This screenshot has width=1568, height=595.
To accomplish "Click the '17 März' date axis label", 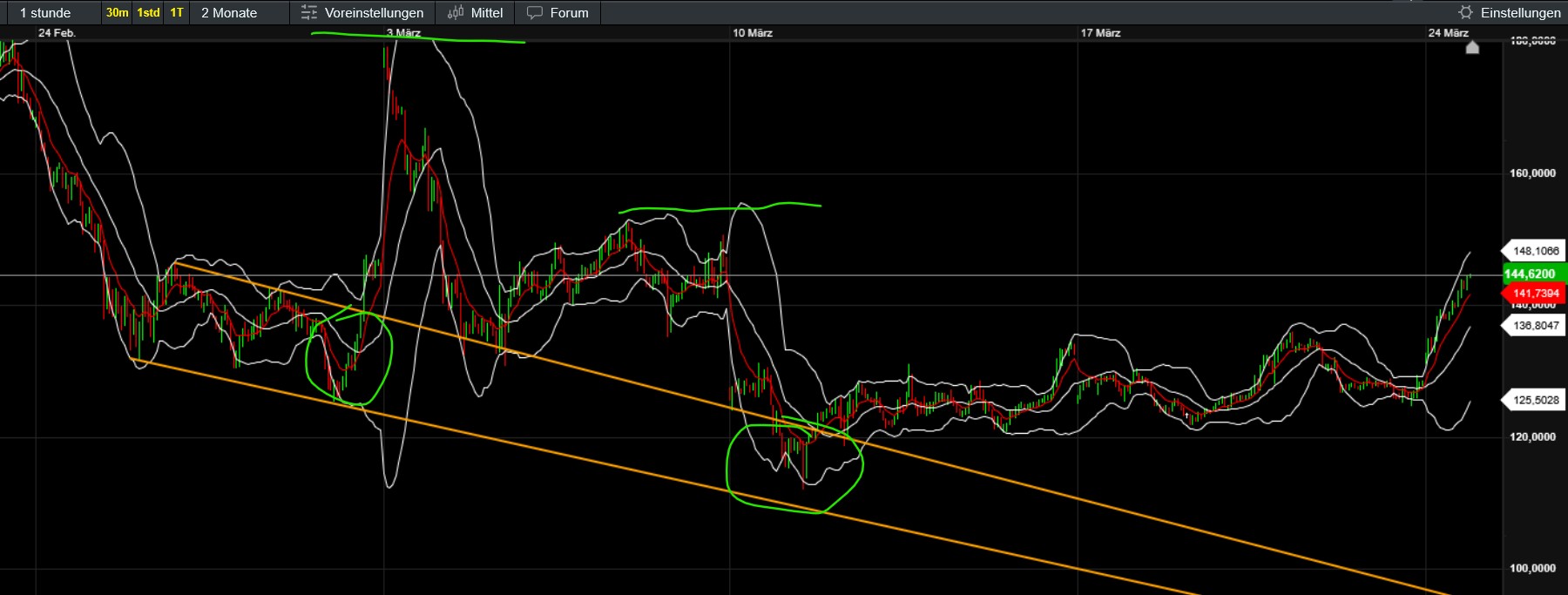I will coord(1101,33).
